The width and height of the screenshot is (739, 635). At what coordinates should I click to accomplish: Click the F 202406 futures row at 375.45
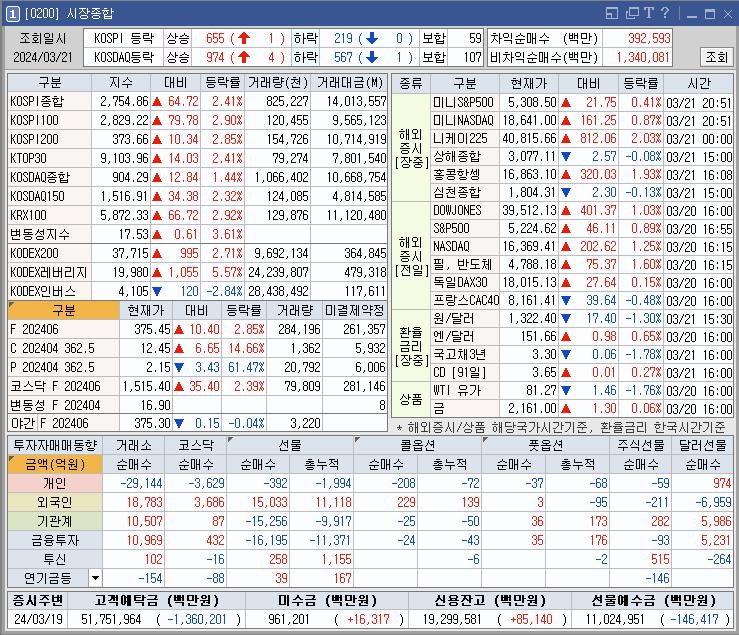pos(197,329)
